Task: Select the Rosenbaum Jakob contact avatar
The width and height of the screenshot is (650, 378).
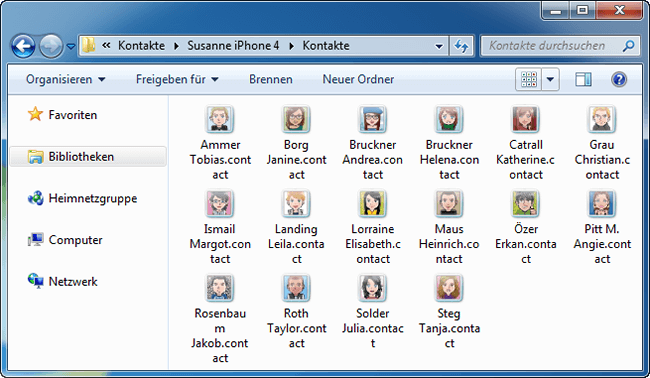Action: coord(220,288)
